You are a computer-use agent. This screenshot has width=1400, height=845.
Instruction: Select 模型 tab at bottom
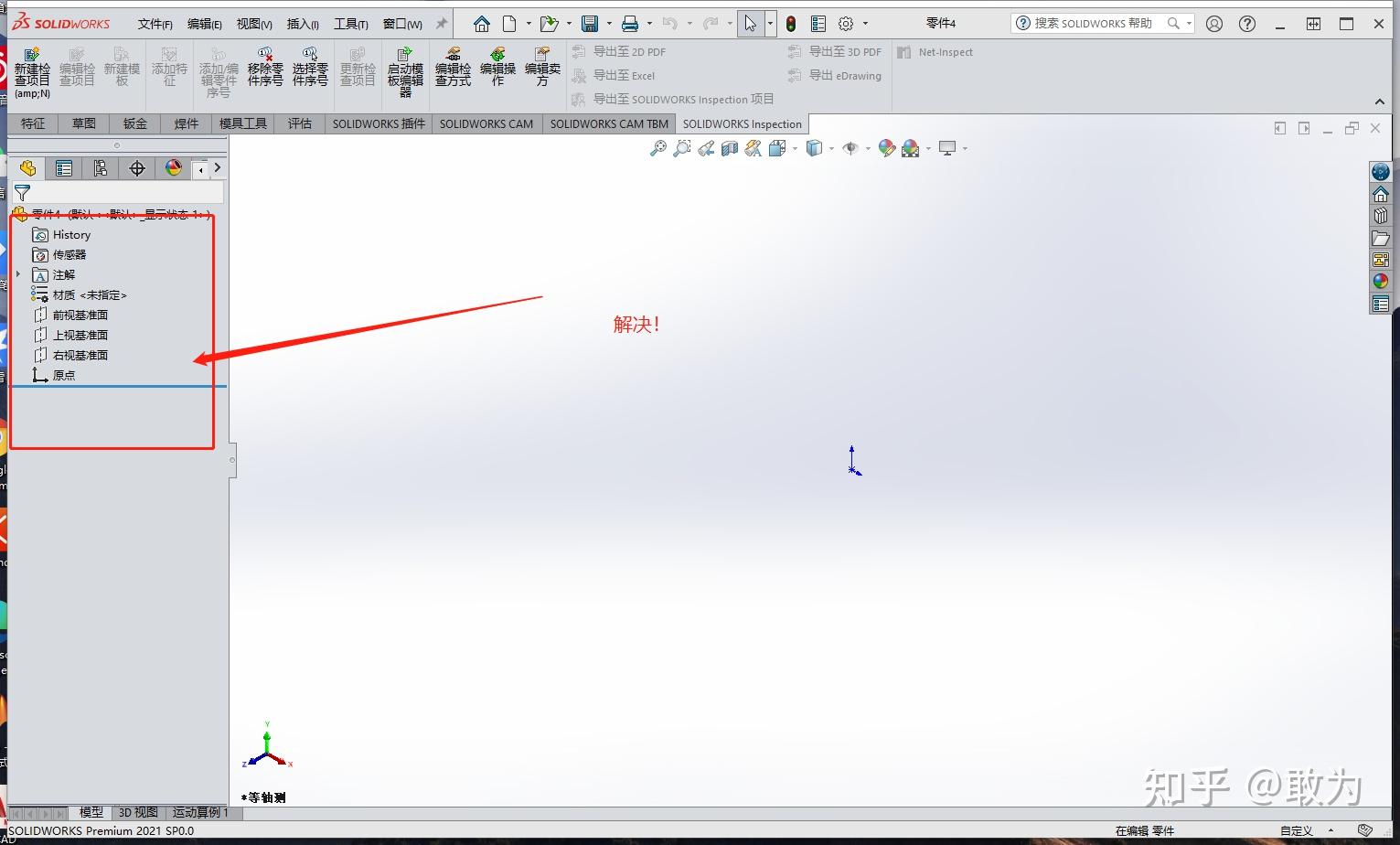coord(91,812)
